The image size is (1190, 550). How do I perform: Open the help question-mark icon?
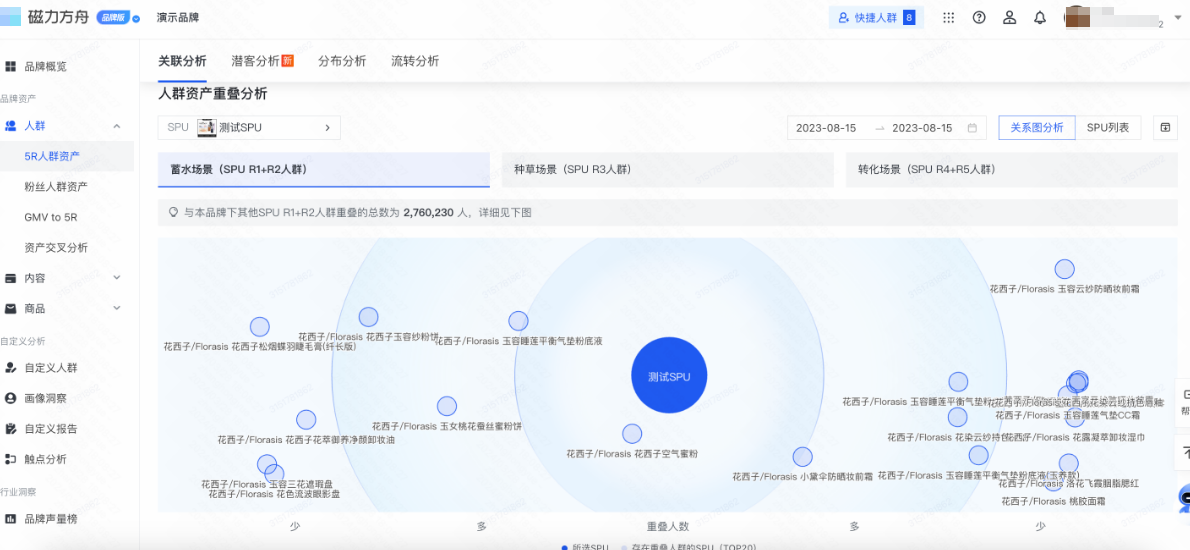[x=979, y=17]
